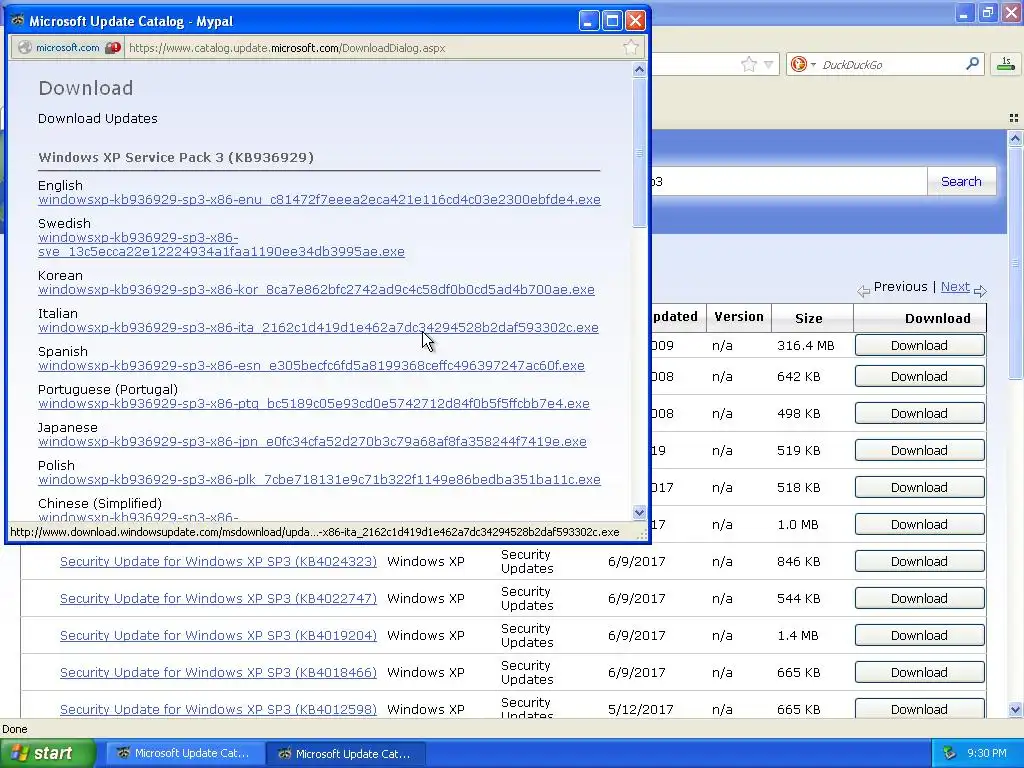1024x768 pixels.
Task: Open the DuckDuckGo search engine selector
Action: point(803,64)
